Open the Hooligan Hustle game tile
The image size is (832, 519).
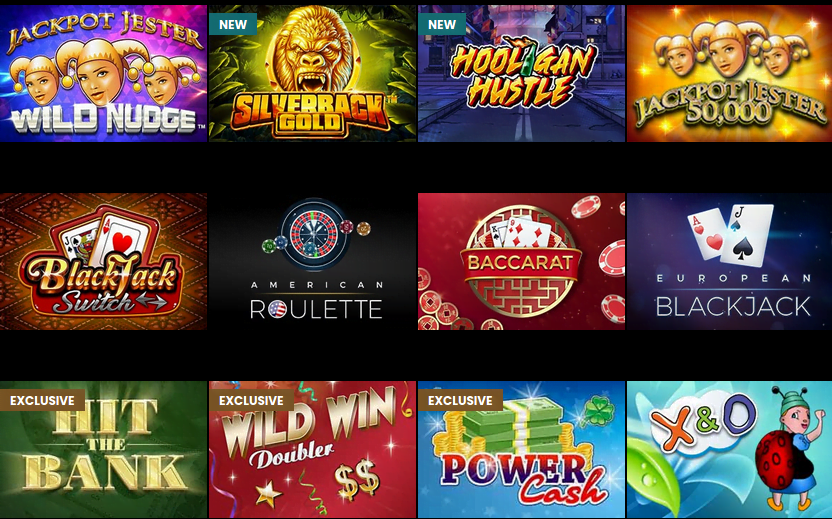point(522,73)
